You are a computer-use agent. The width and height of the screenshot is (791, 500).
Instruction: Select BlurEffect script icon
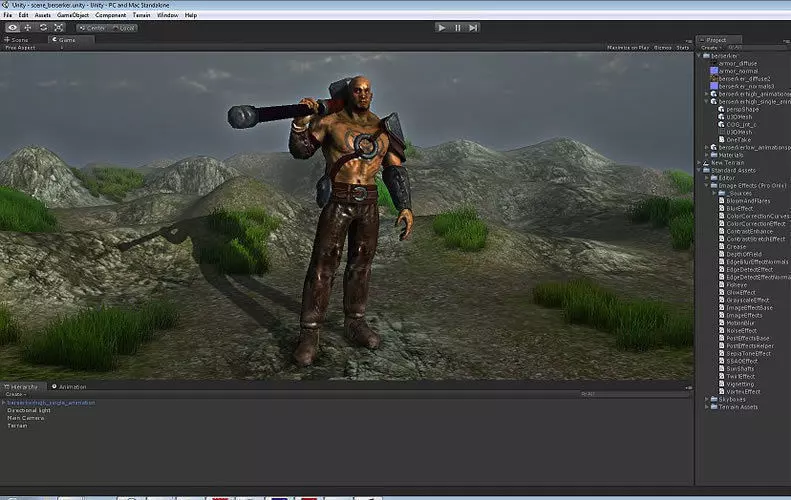click(721, 208)
